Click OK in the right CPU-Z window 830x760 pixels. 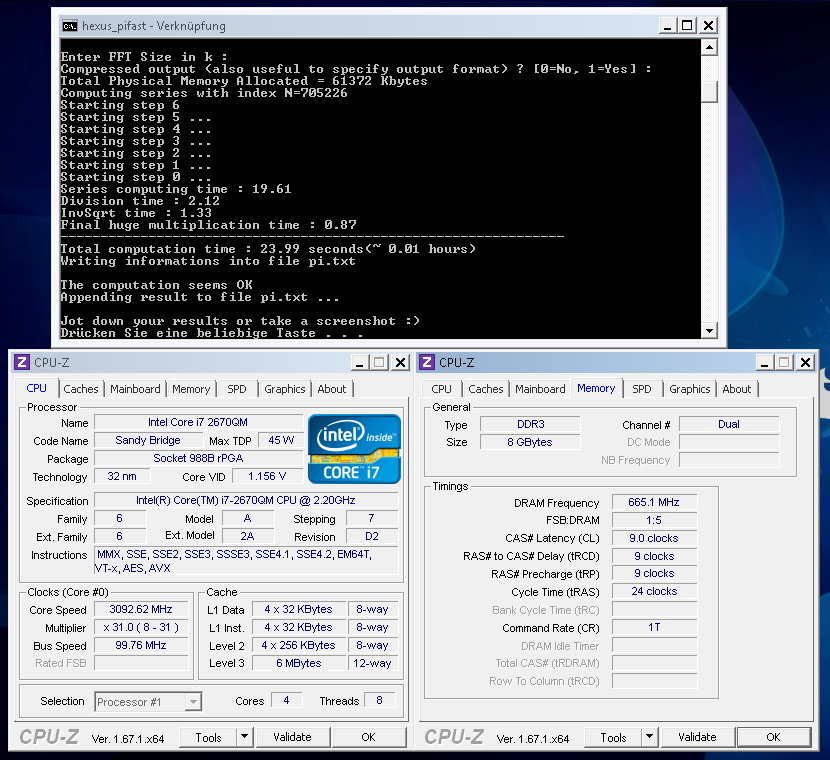[773, 737]
